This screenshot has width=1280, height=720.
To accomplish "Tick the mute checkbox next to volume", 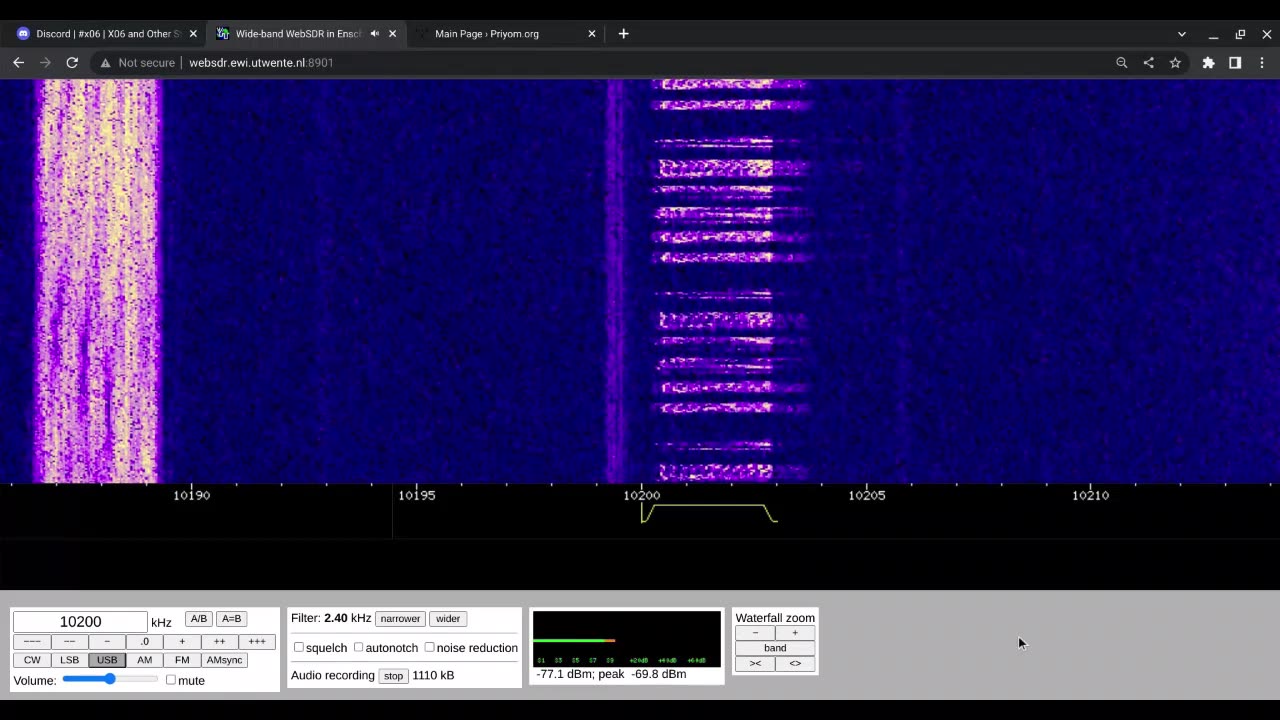I will pos(170,680).
